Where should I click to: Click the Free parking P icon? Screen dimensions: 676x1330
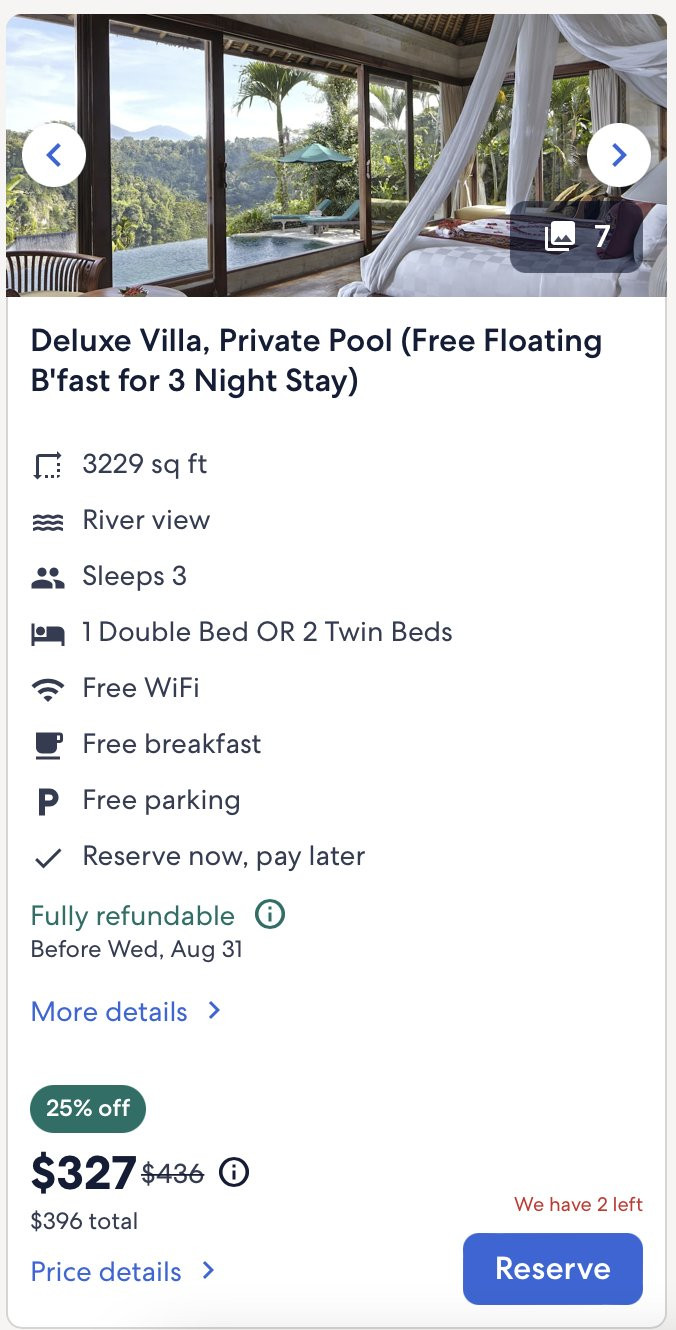(x=48, y=801)
